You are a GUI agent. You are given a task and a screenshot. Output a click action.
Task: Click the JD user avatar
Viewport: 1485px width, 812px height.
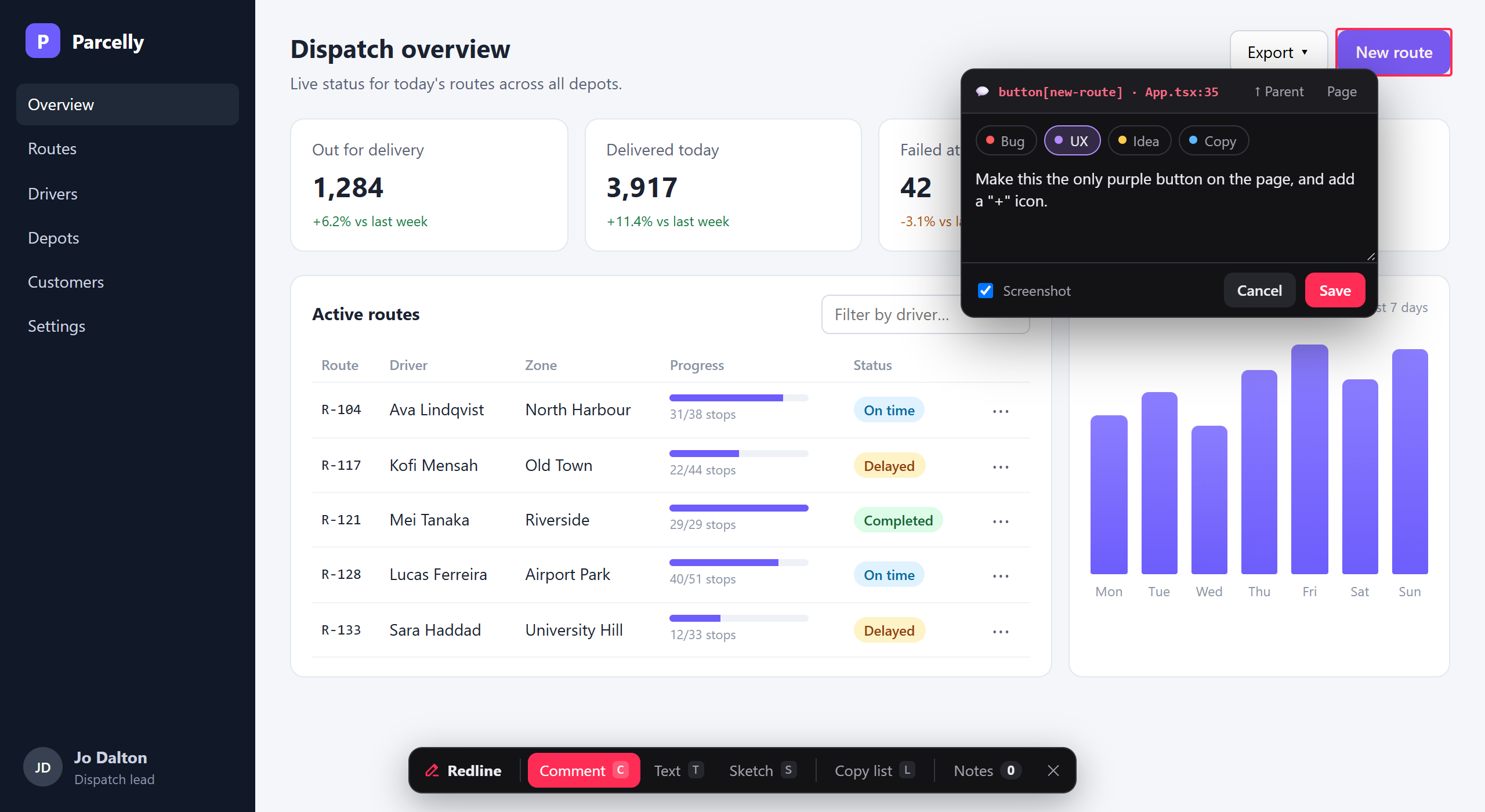[x=42, y=767]
